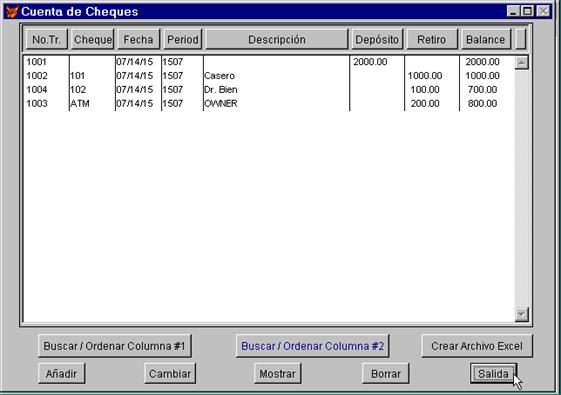The width and height of the screenshot is (561, 395).
Task: Click the No.Tr. column header
Action: point(47,39)
